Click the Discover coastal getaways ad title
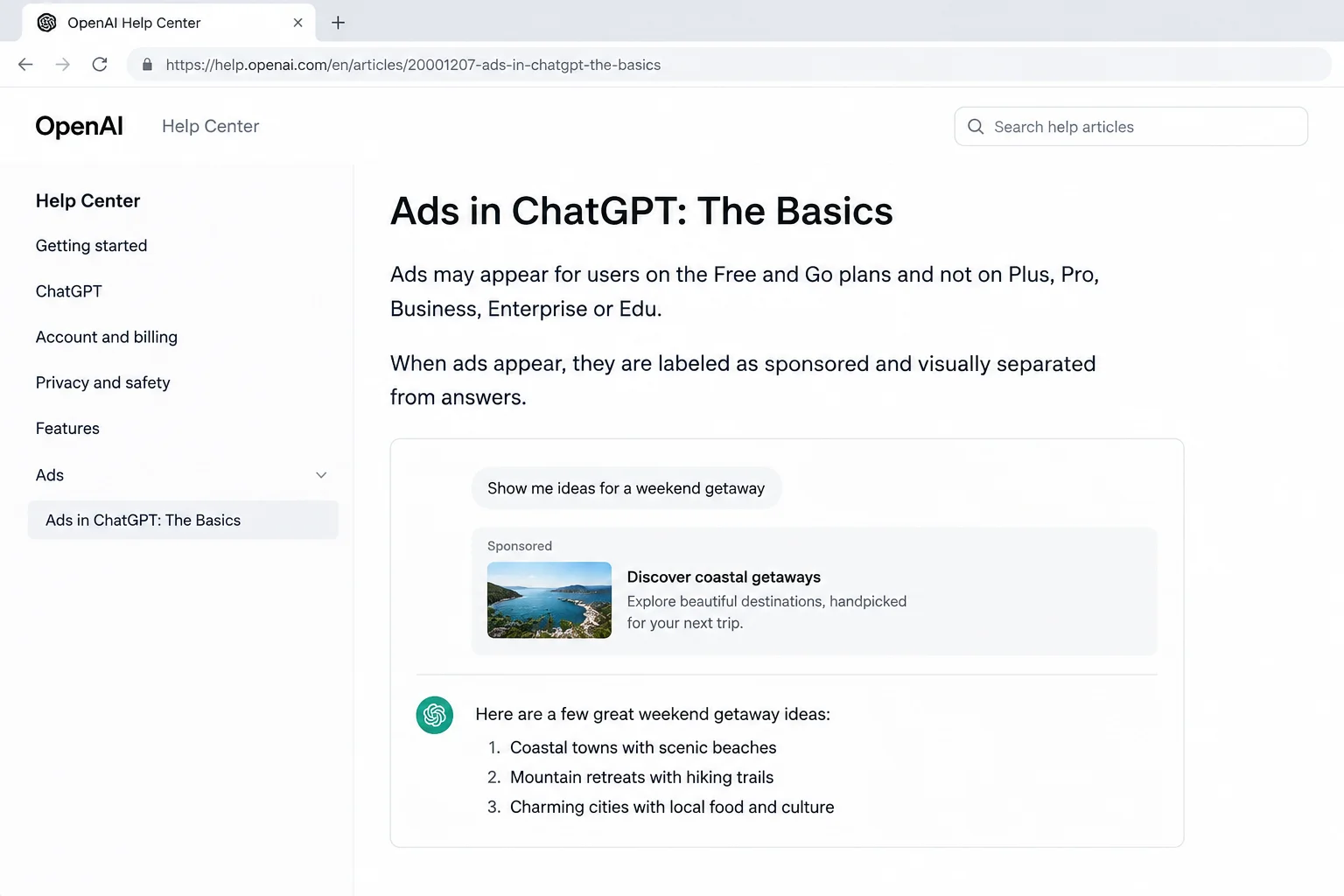This screenshot has width=1344, height=896. [x=724, y=577]
